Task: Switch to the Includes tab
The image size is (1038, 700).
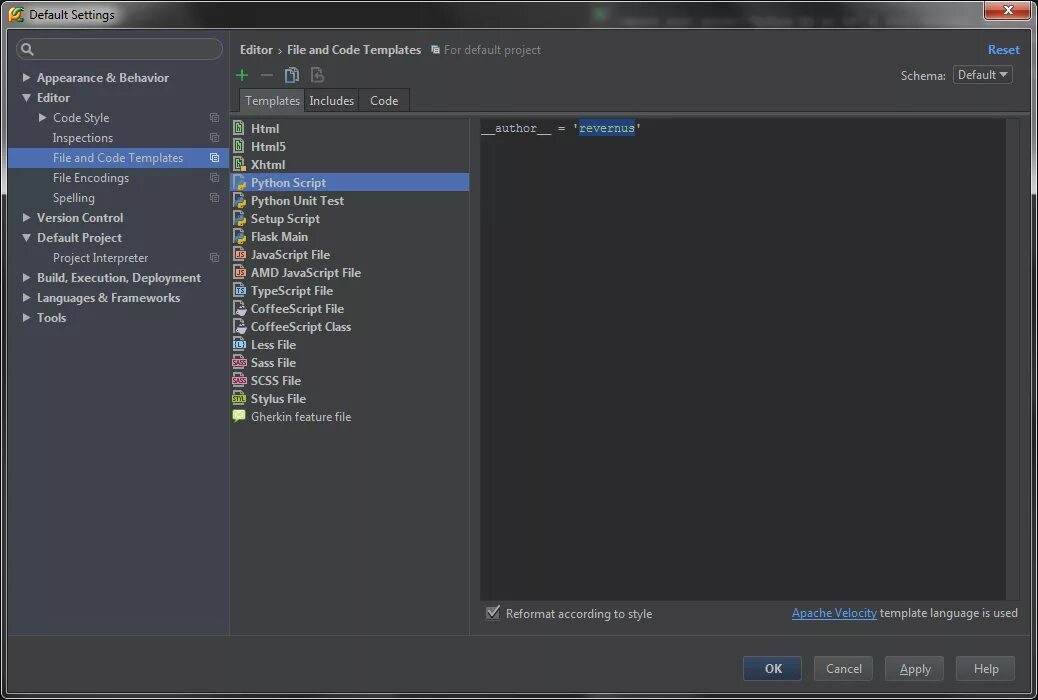Action: point(332,101)
